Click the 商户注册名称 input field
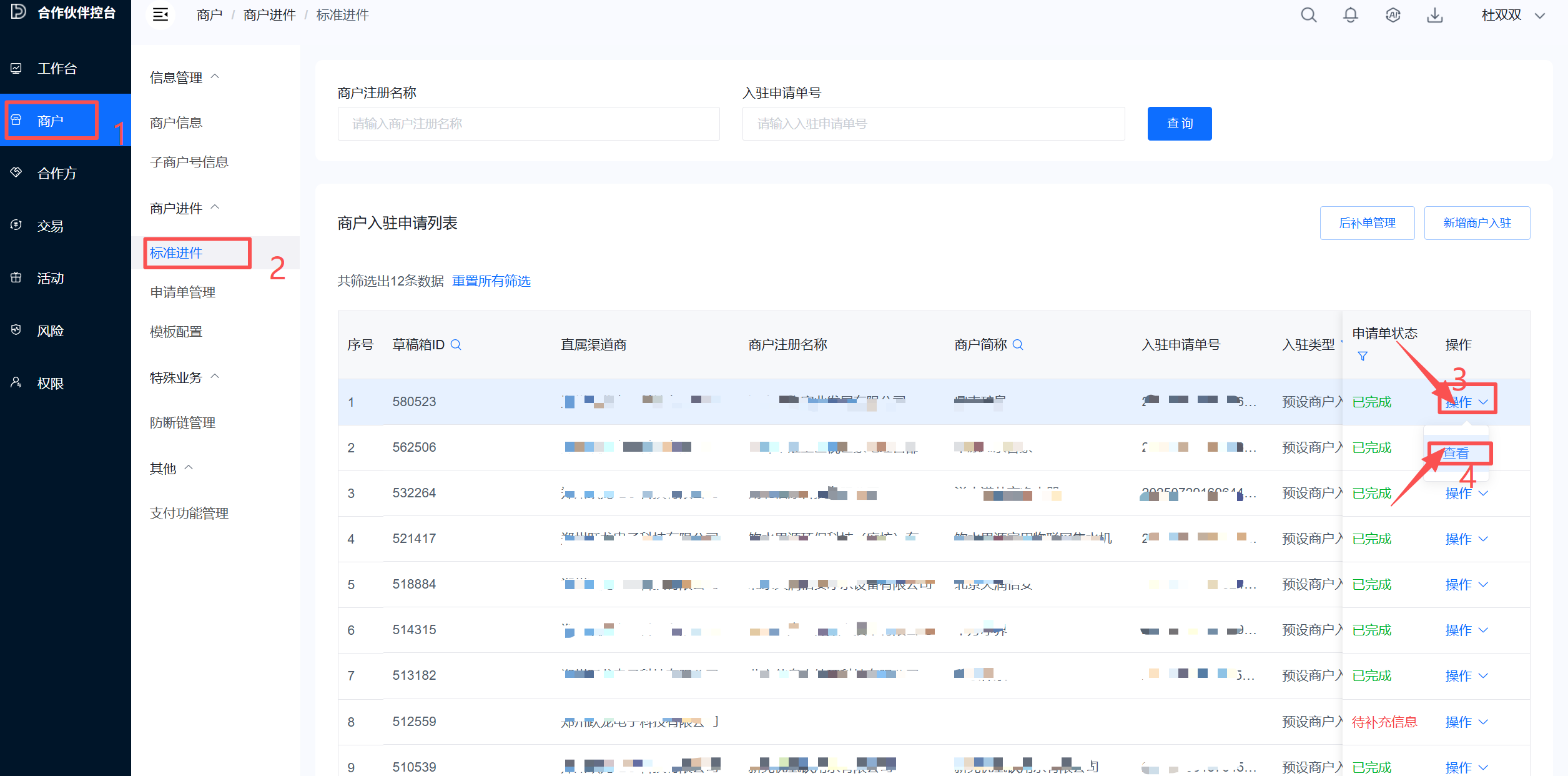 (528, 124)
